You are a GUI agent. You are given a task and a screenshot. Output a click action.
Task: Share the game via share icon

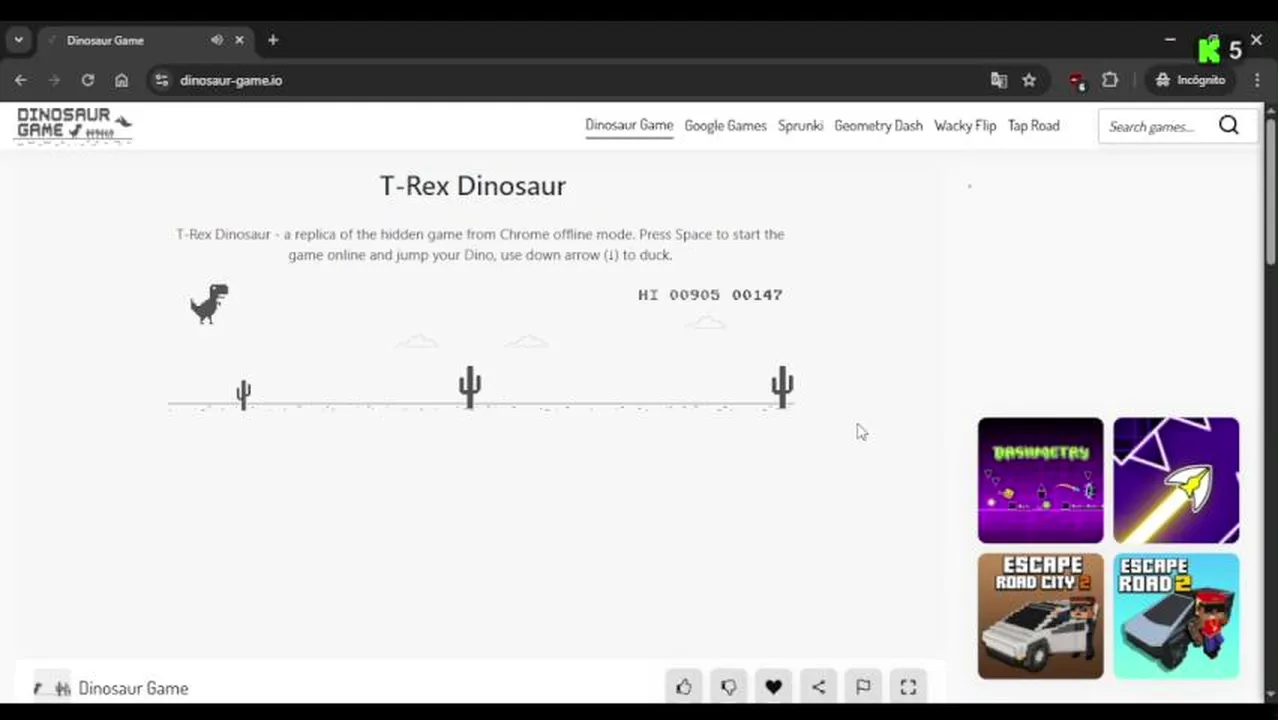(x=818, y=687)
